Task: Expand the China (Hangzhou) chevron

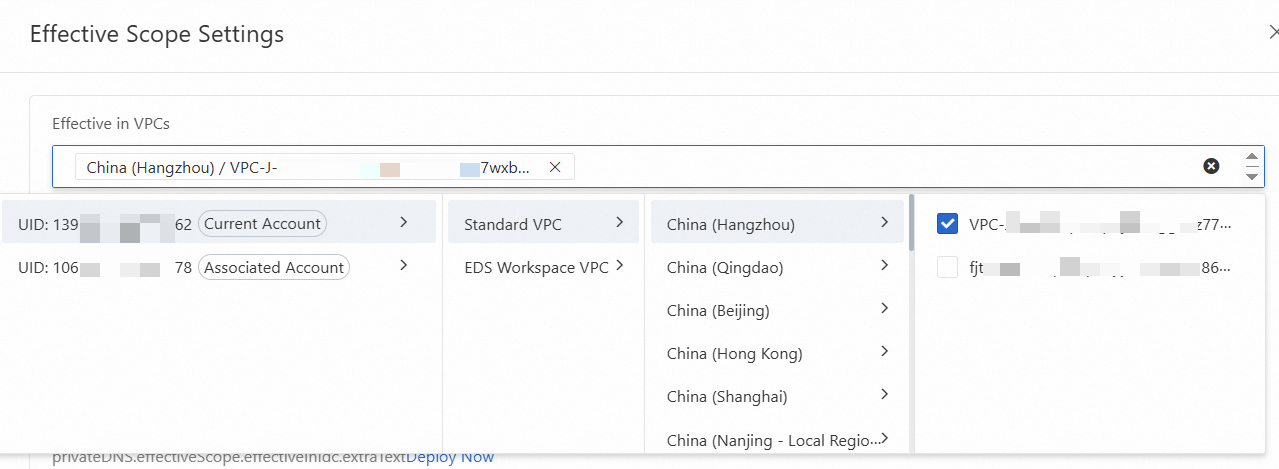Action: pyautogui.click(x=884, y=223)
